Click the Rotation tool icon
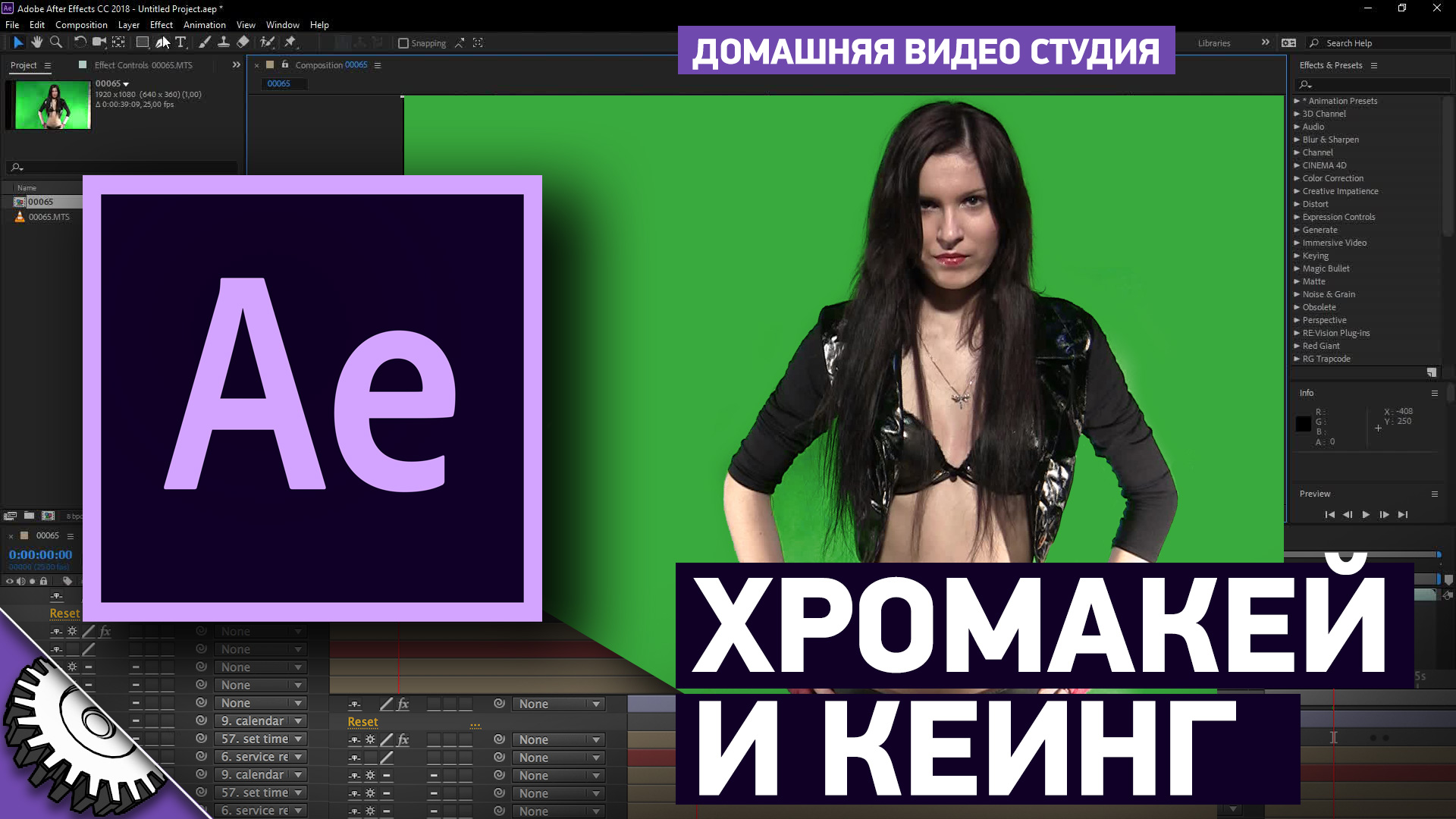The width and height of the screenshot is (1456, 819). coord(78,42)
